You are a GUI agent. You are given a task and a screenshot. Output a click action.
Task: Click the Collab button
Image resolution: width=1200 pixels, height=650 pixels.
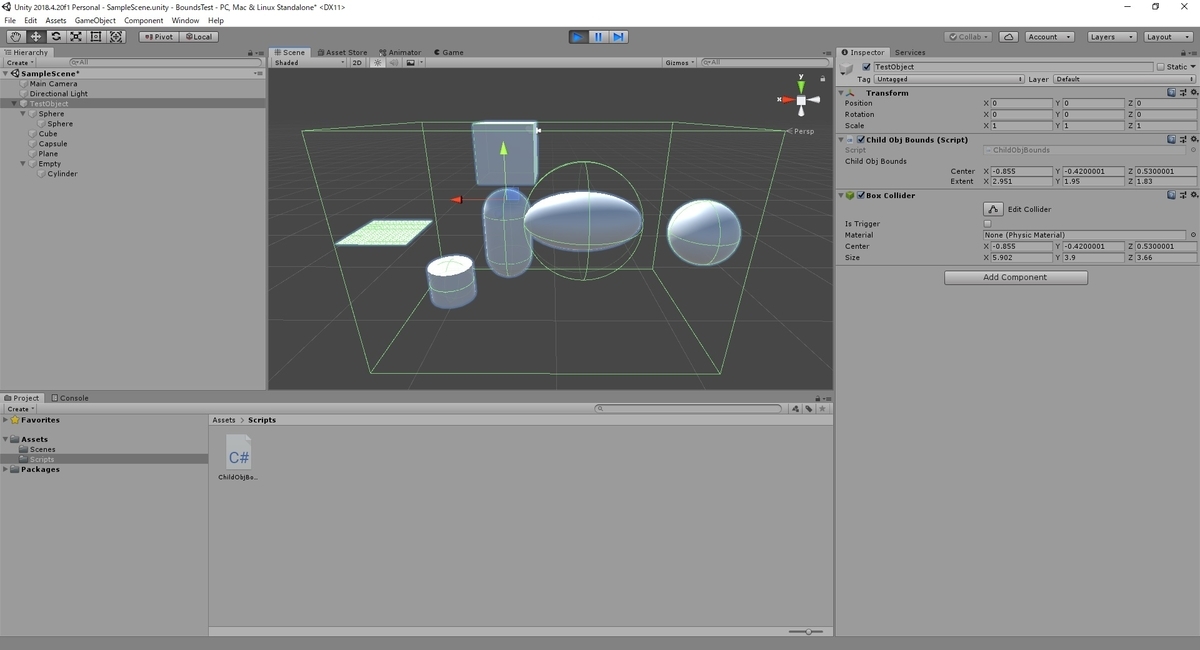pos(968,37)
